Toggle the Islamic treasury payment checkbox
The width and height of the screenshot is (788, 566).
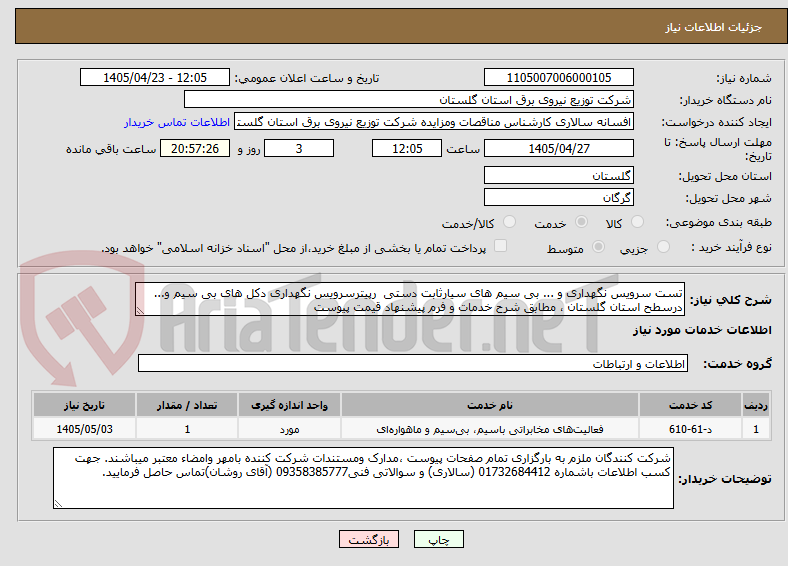coord(501,246)
